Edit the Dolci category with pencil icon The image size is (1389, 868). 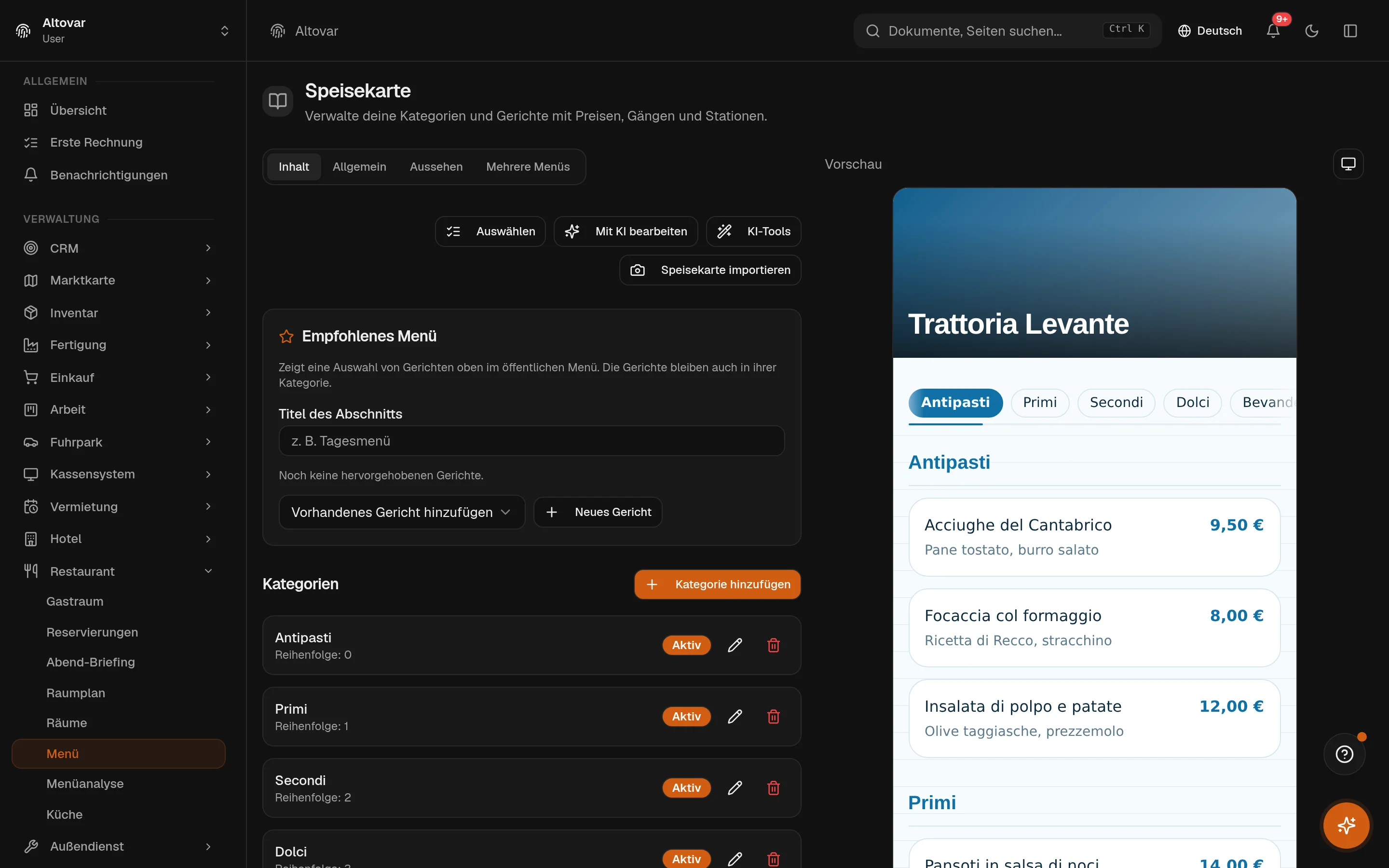tap(735, 859)
